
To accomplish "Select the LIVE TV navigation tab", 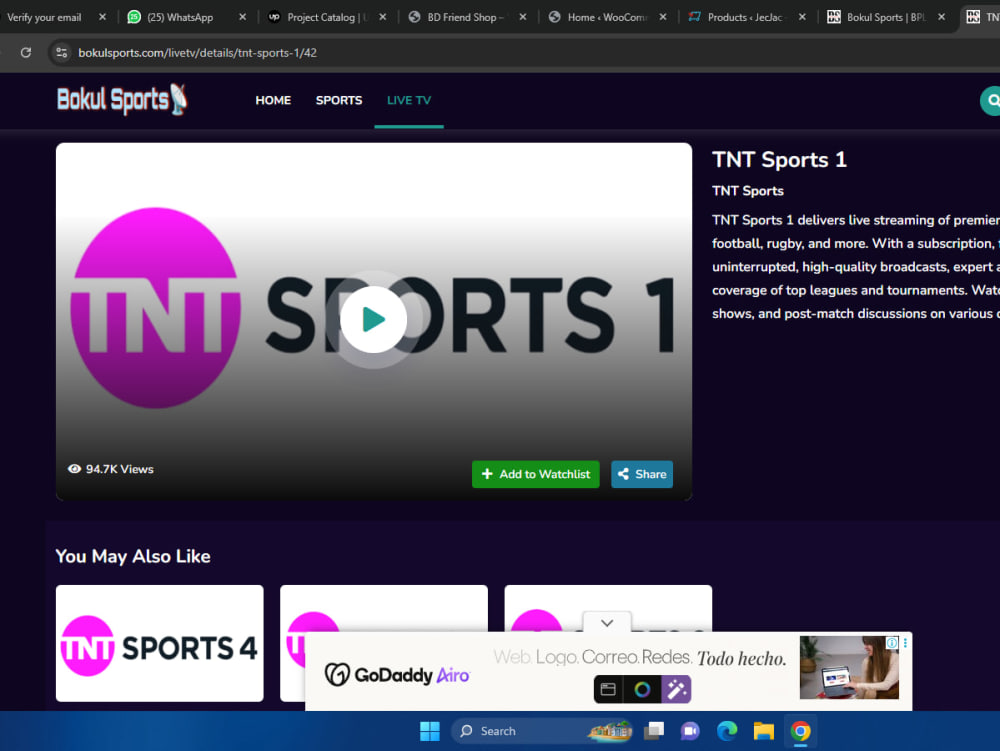I will (409, 100).
